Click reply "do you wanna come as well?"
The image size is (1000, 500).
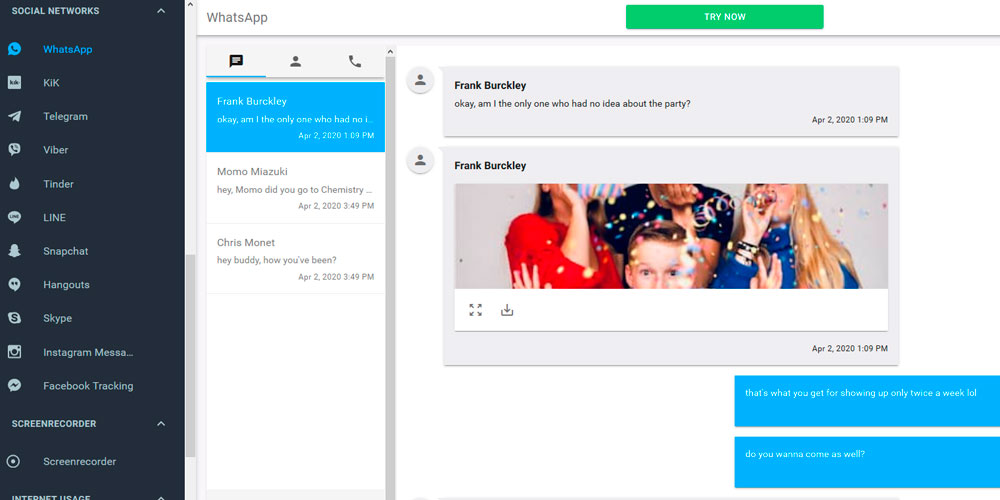[x=805, y=454]
